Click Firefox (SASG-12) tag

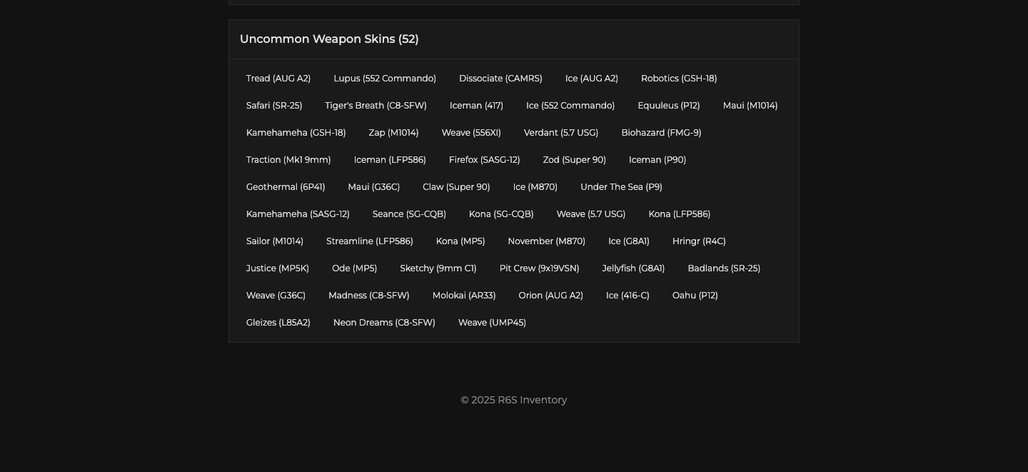(x=484, y=160)
